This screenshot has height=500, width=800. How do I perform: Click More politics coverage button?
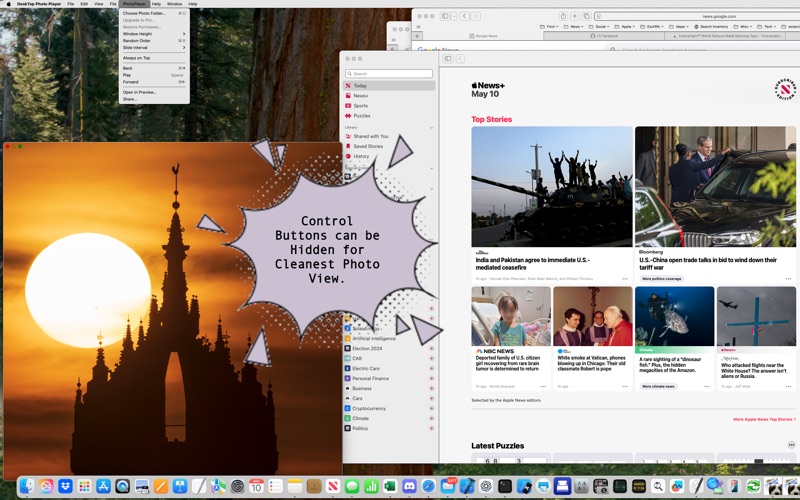click(662, 279)
